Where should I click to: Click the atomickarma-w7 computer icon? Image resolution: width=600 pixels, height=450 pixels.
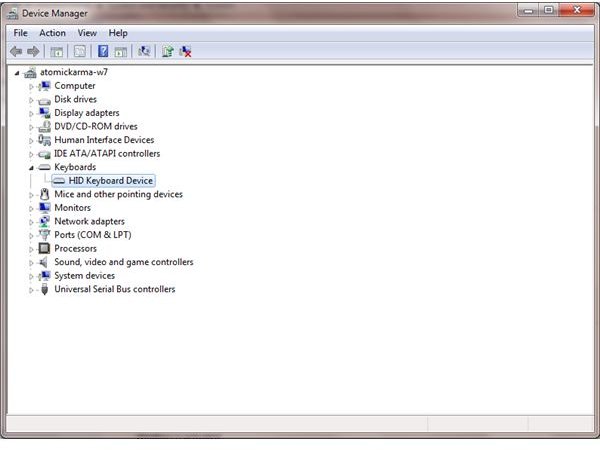coord(30,72)
